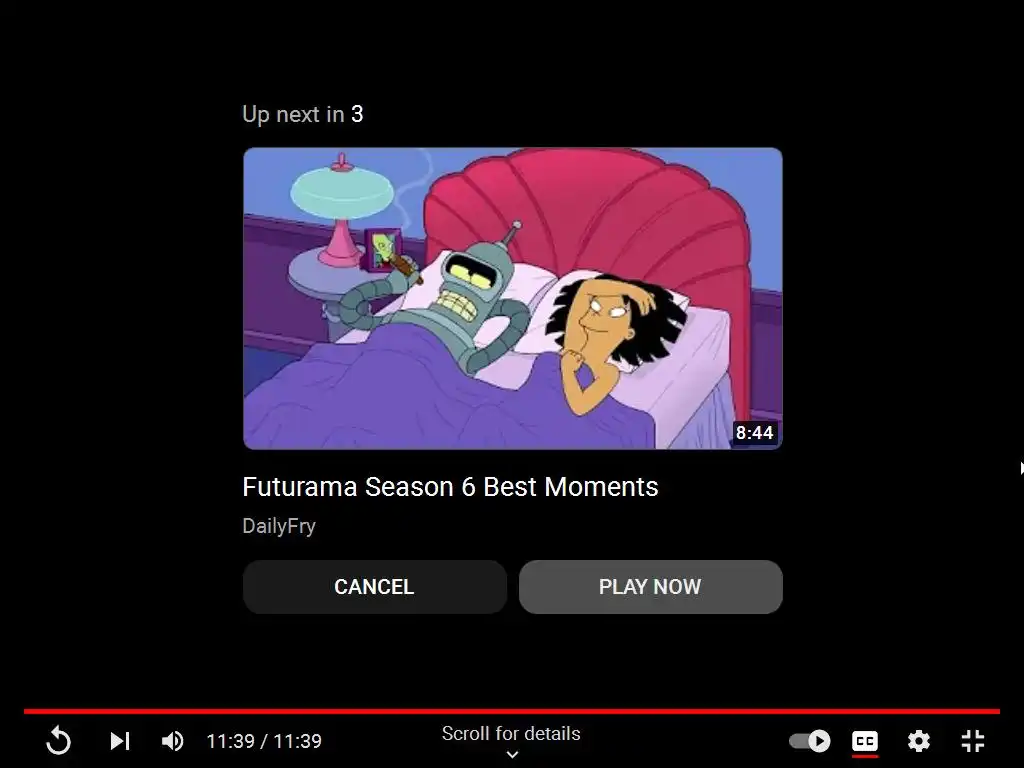Expand details via the down chevron
Viewport: 1024px width, 768px height.
[512, 755]
